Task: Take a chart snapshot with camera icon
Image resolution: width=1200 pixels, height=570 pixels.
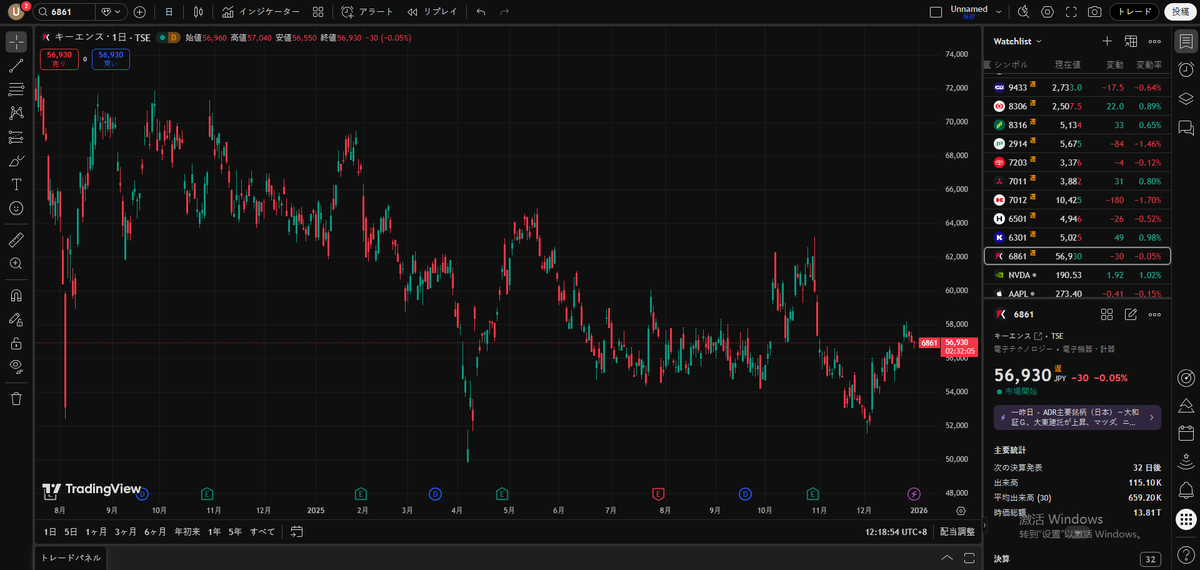Action: point(1095,12)
